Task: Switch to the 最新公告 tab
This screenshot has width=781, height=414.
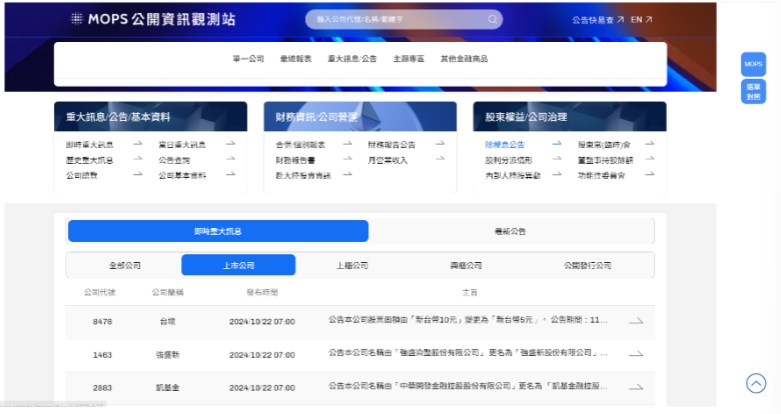Action: [510, 231]
